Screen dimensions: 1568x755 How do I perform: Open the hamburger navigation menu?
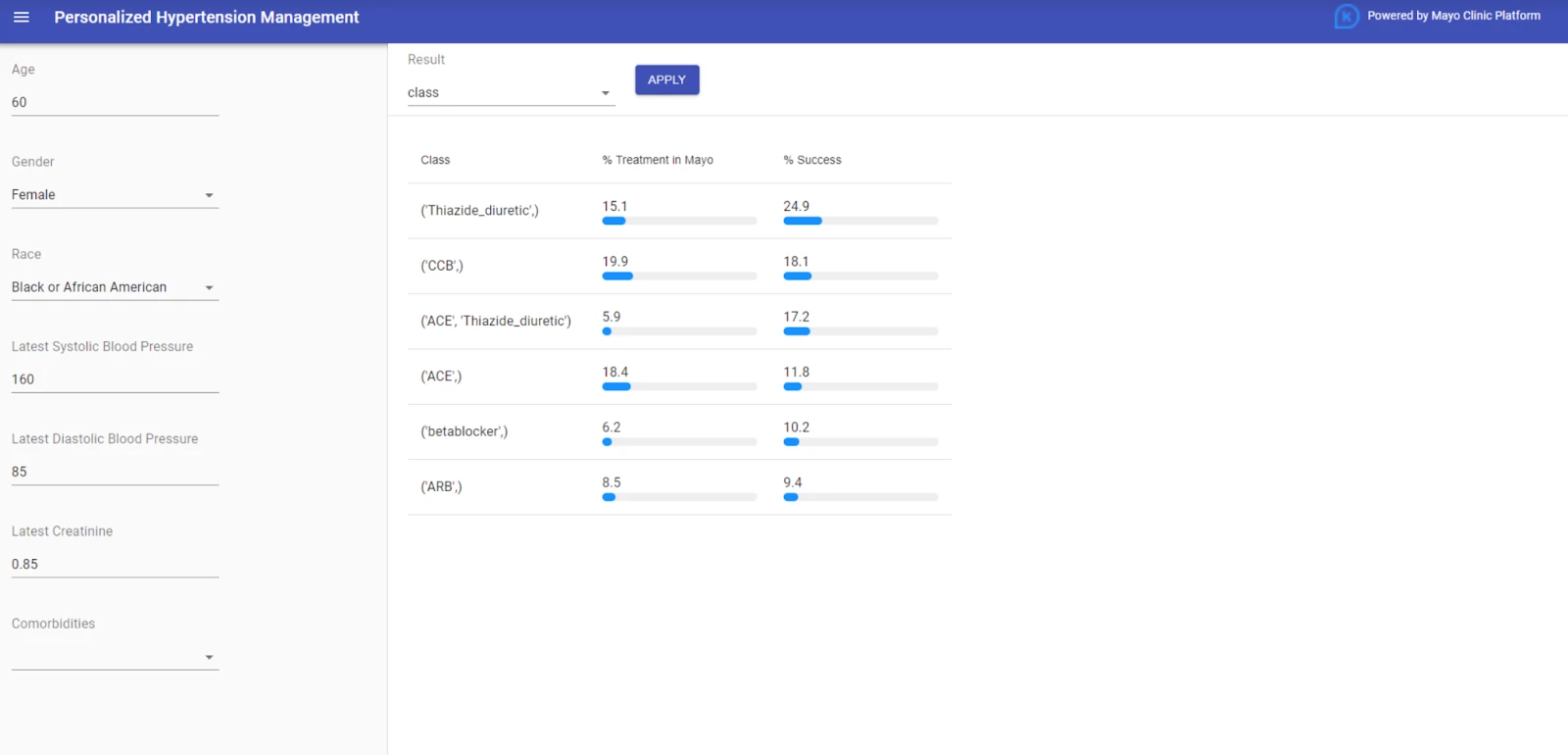[21, 18]
